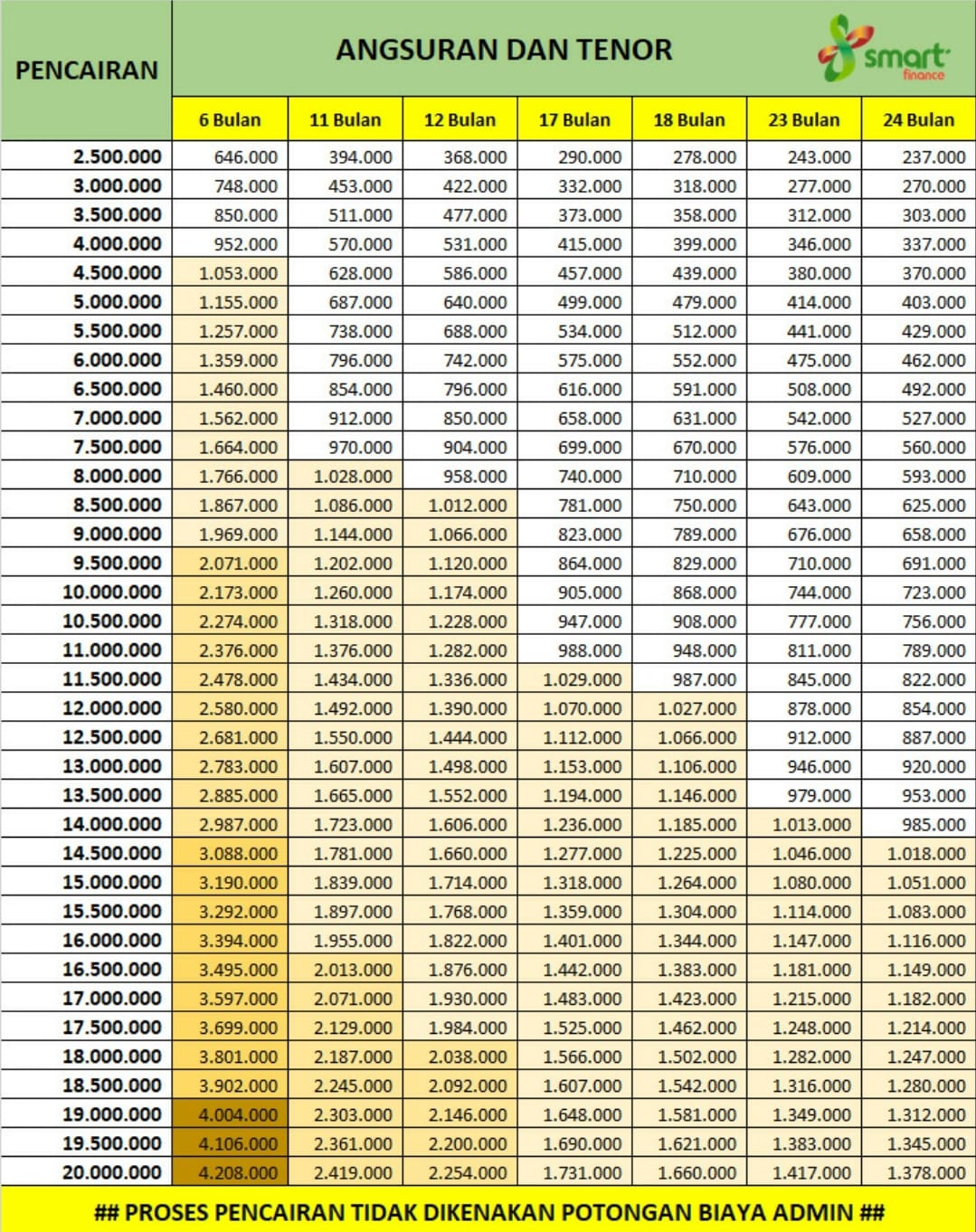Click the 15.000.000 pencairan row label
976x1232 pixels.
86,882
